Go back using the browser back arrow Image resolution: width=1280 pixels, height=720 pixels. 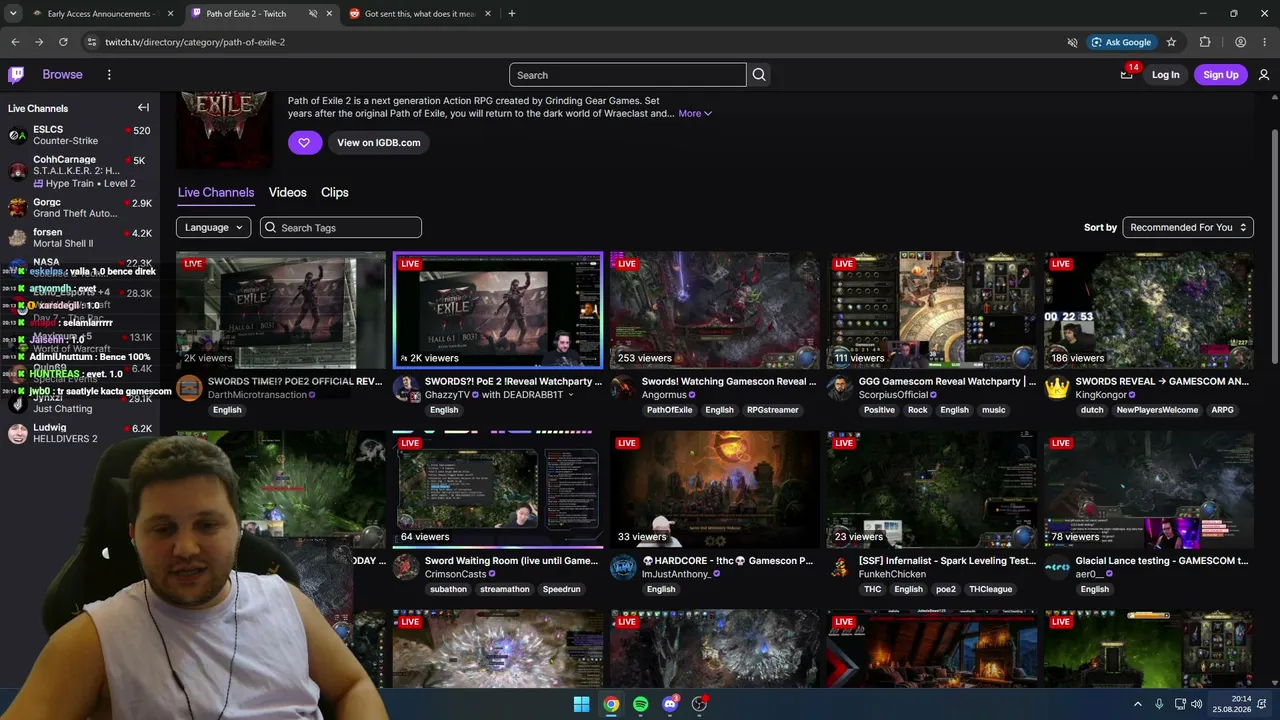click(x=15, y=42)
